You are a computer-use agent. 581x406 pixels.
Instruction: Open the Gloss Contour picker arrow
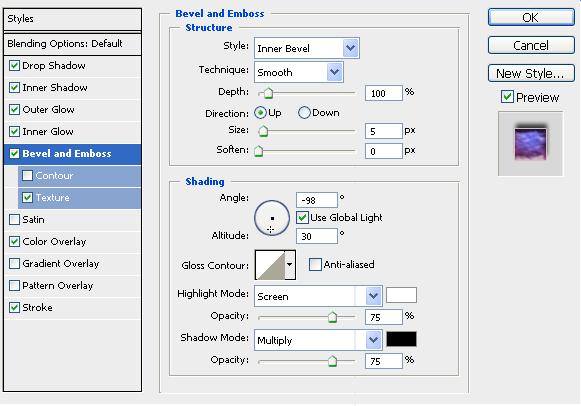tap(290, 264)
